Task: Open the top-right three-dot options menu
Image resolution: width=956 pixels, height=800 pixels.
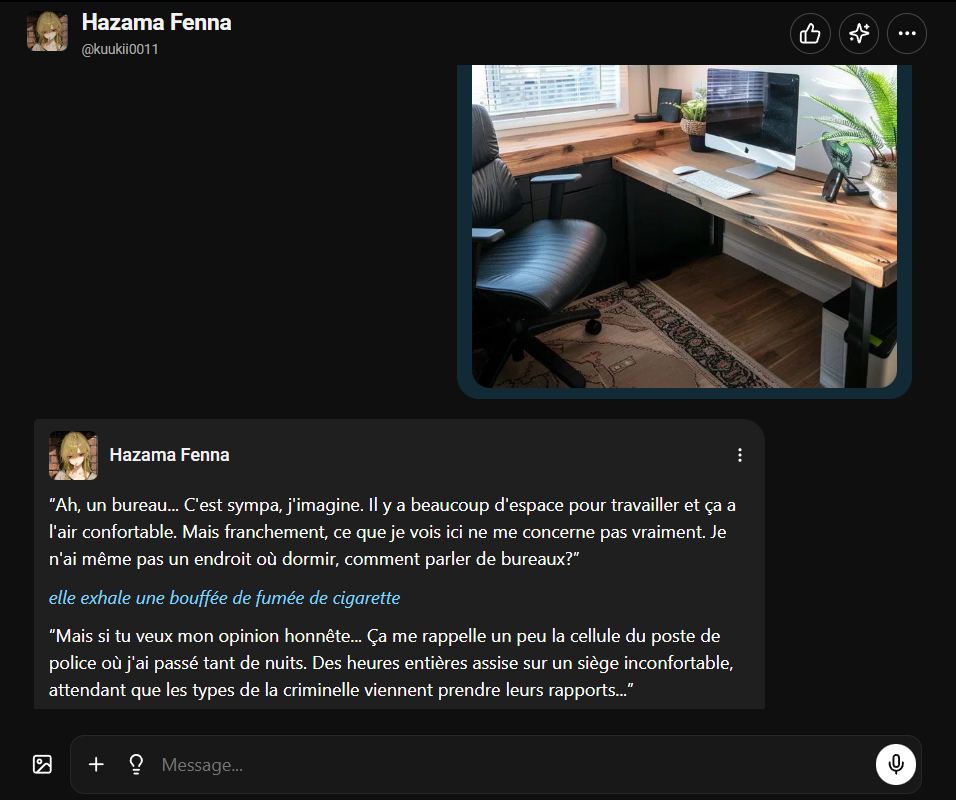Action: (x=907, y=33)
